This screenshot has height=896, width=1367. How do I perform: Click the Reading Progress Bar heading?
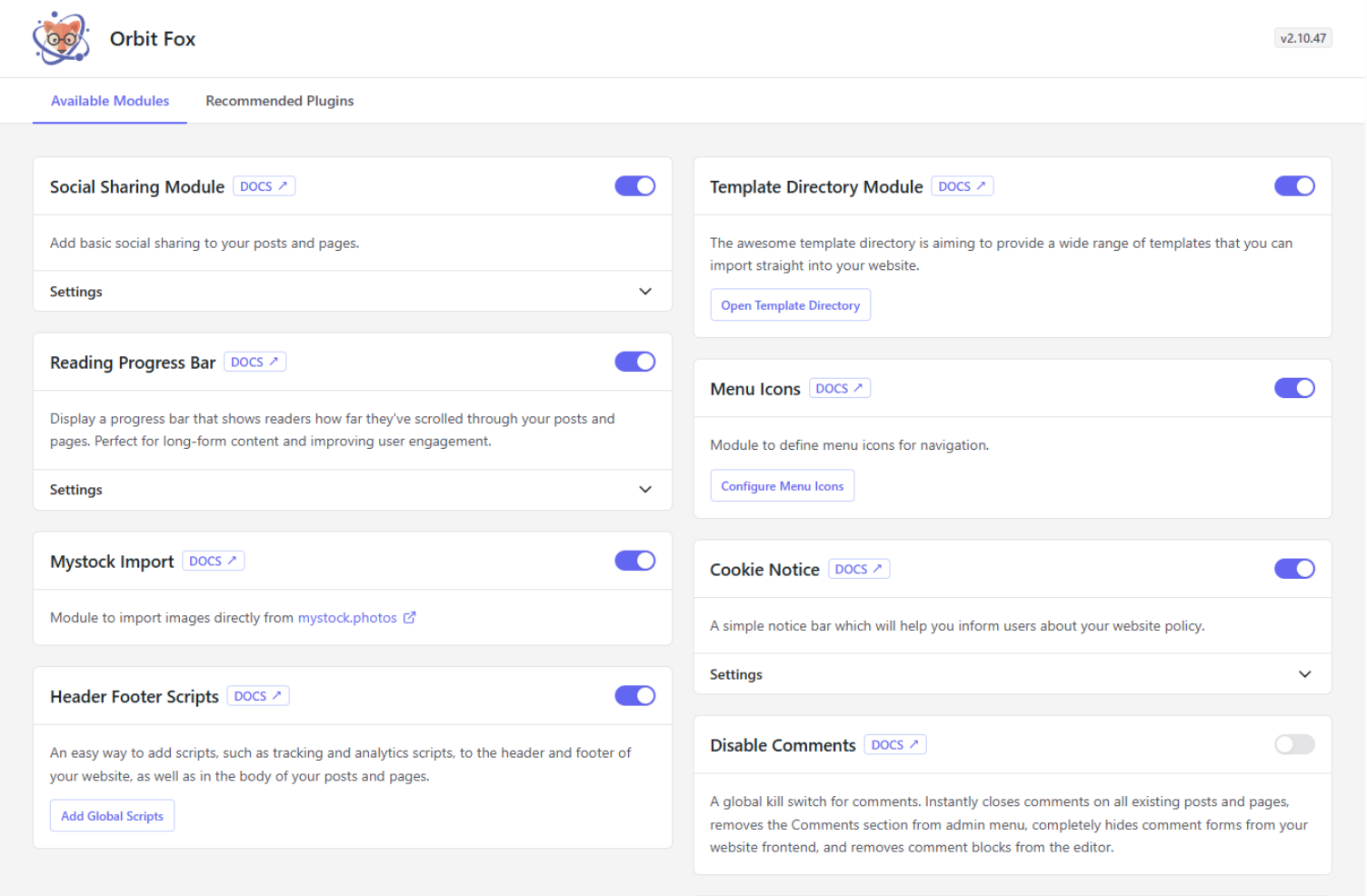(133, 363)
